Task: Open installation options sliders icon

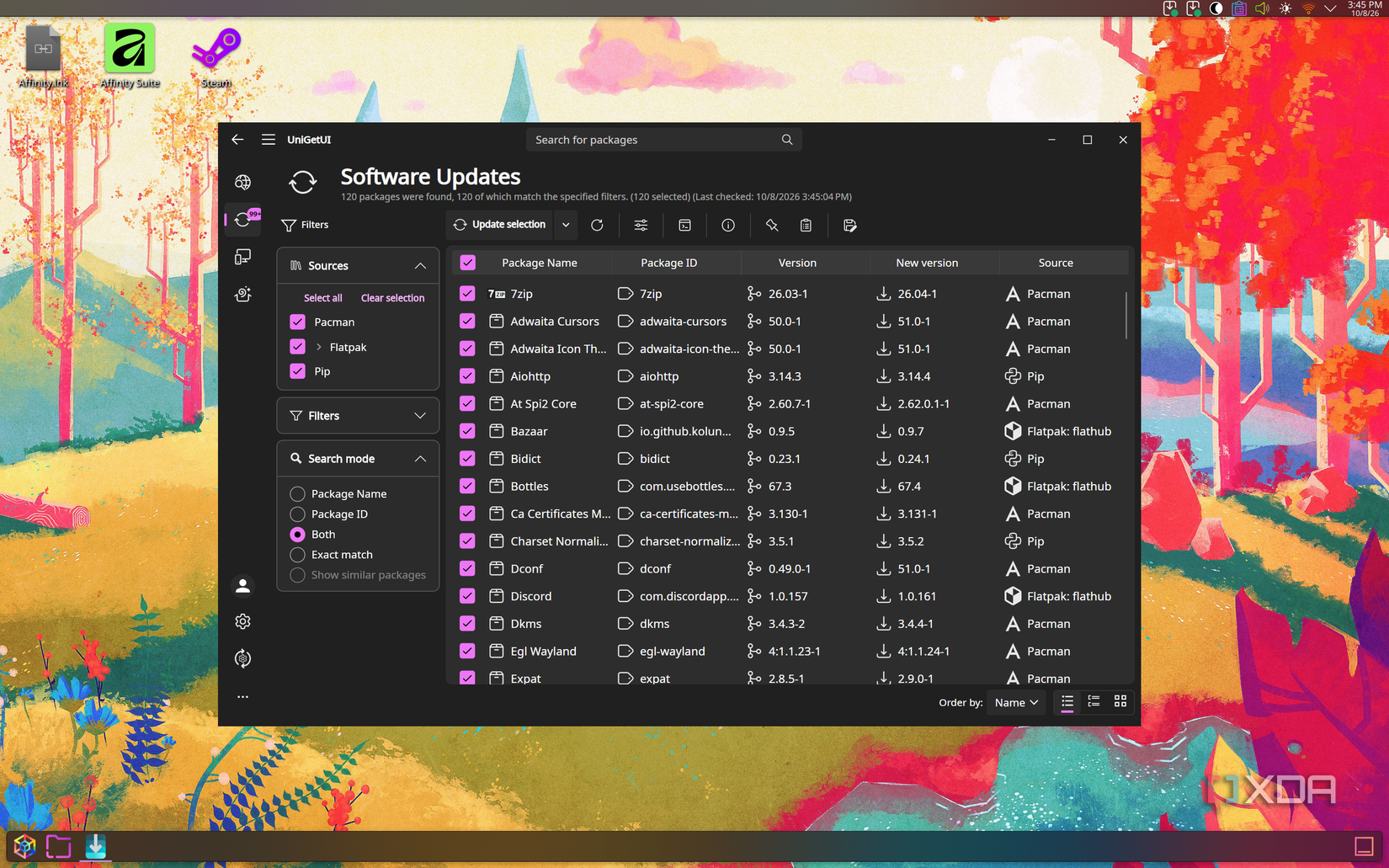Action: point(641,225)
